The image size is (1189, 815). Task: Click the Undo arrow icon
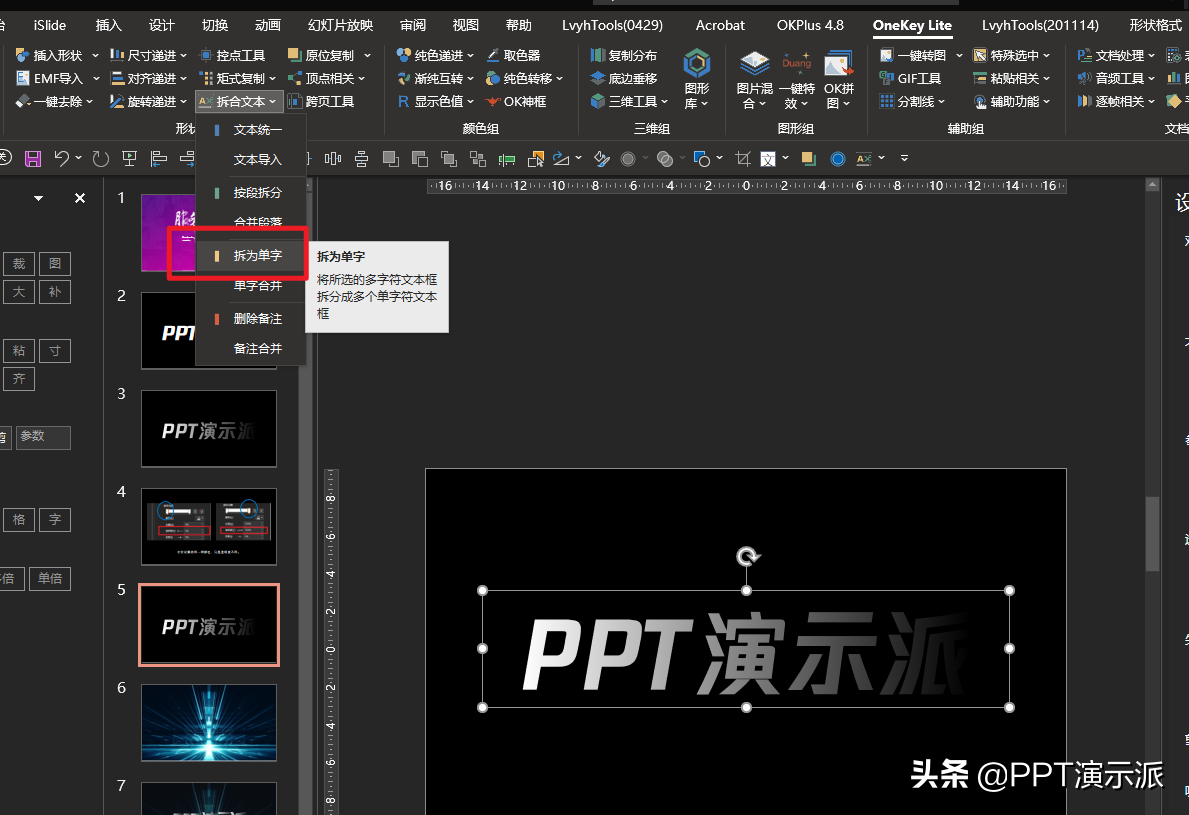62,158
